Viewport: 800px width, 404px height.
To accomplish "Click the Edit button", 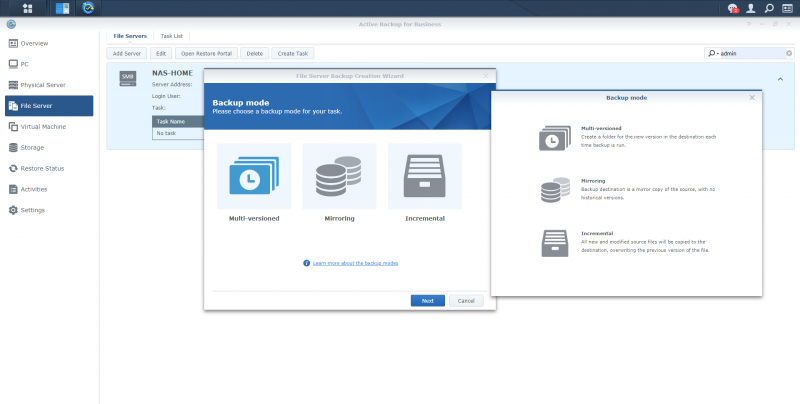I will coord(161,54).
